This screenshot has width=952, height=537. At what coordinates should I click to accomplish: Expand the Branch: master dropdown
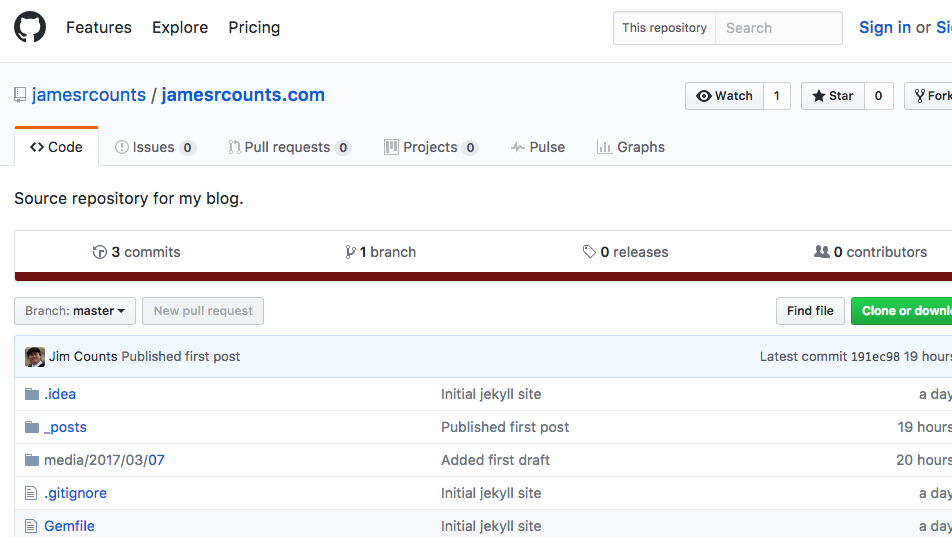click(75, 311)
